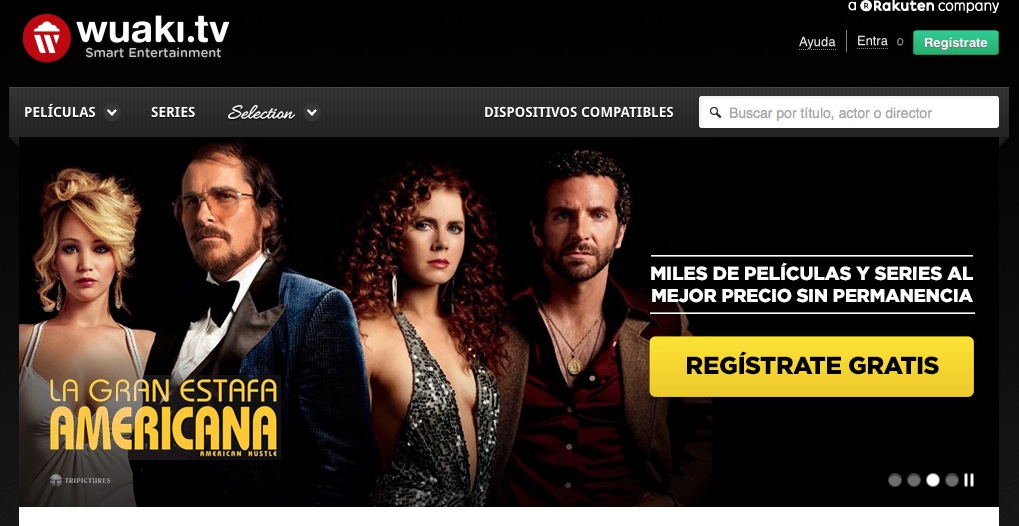
Task: Select the fourth carousel dot
Action: pyautogui.click(x=952, y=480)
